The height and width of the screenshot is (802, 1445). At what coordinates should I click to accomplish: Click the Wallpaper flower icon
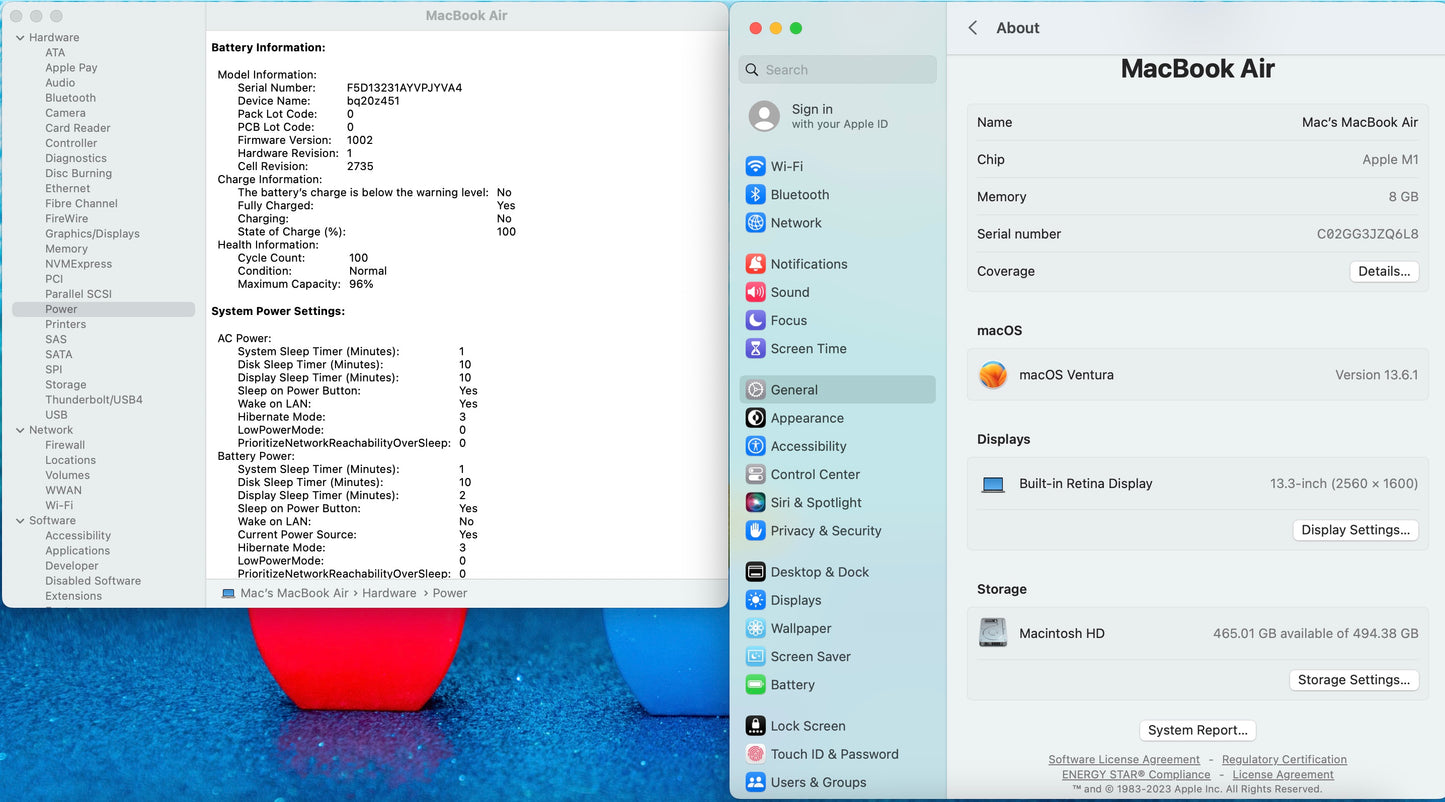[755, 628]
